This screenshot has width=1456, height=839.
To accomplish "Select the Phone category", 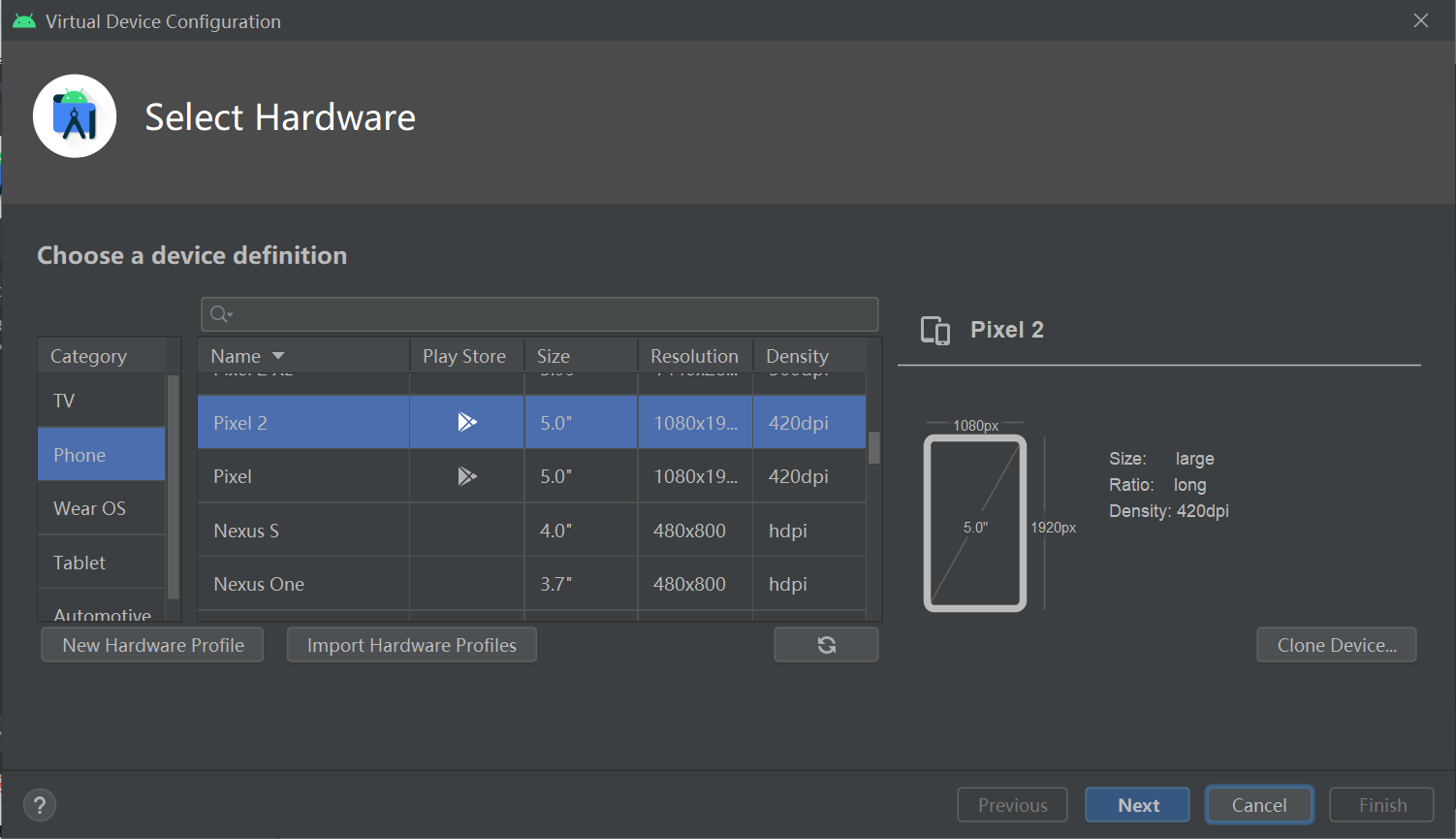I will coord(102,455).
